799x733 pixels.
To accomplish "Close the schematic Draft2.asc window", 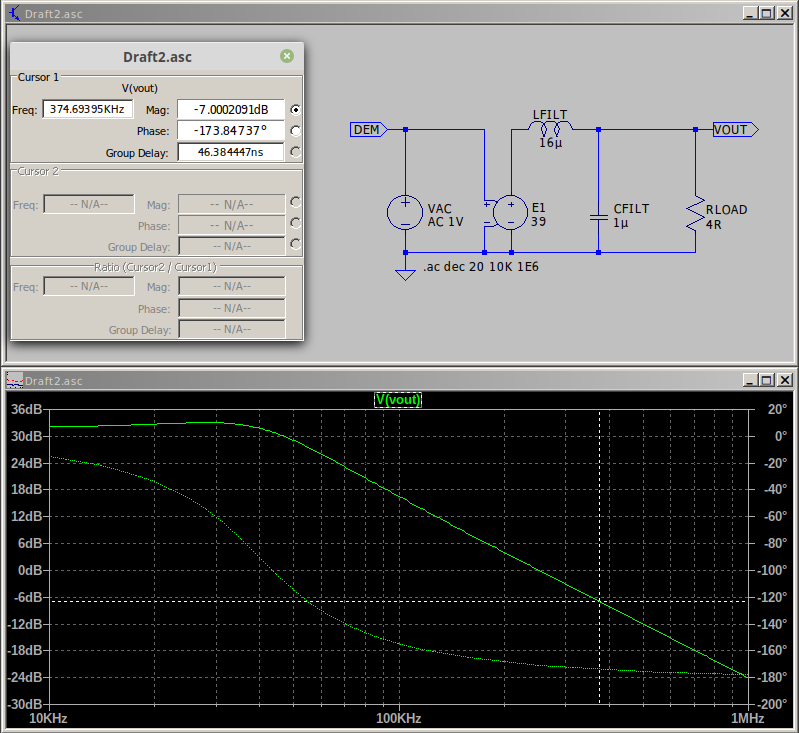I will [x=784, y=13].
